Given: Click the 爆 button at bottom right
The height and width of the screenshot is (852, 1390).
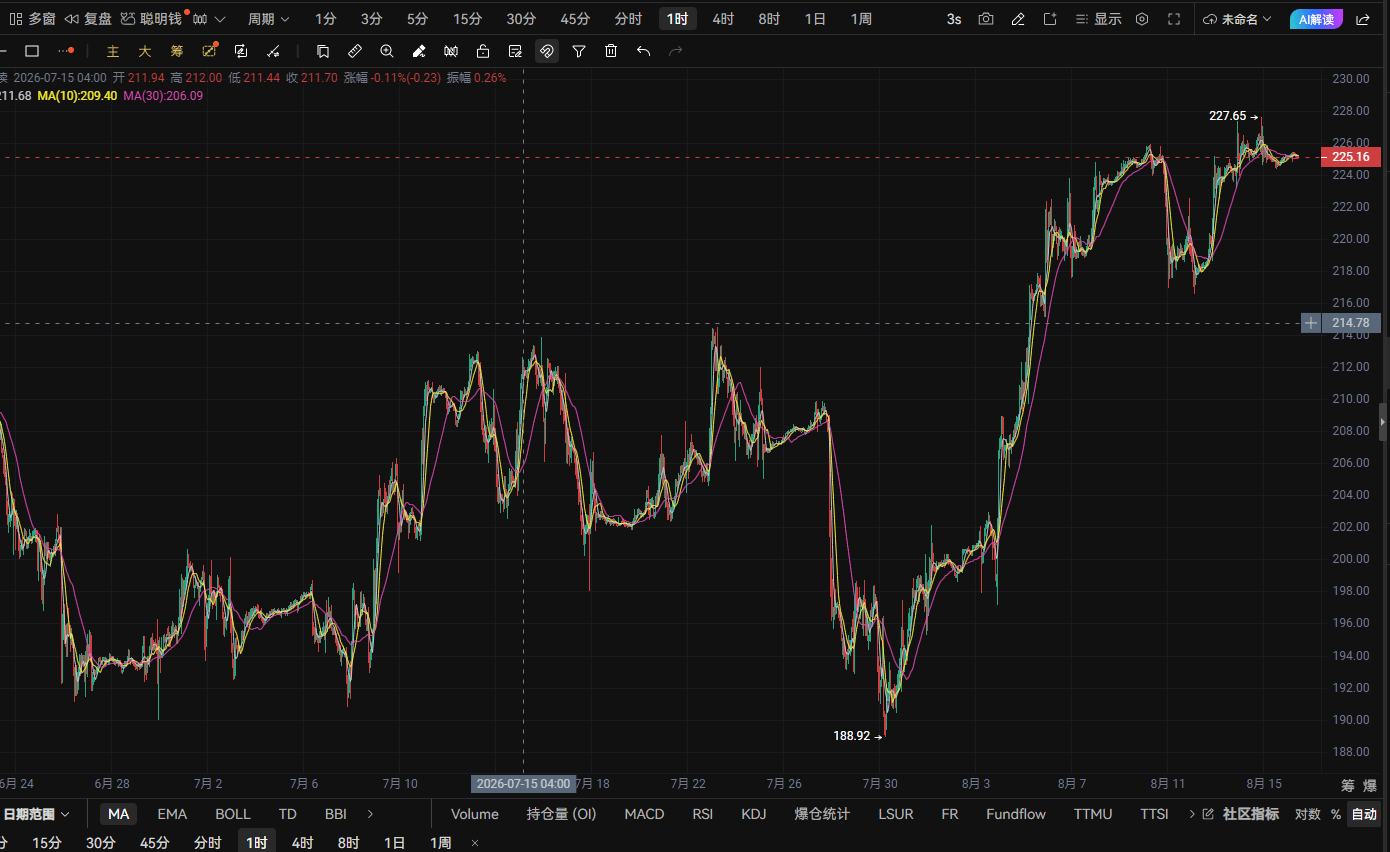Looking at the screenshot, I should 1370,786.
